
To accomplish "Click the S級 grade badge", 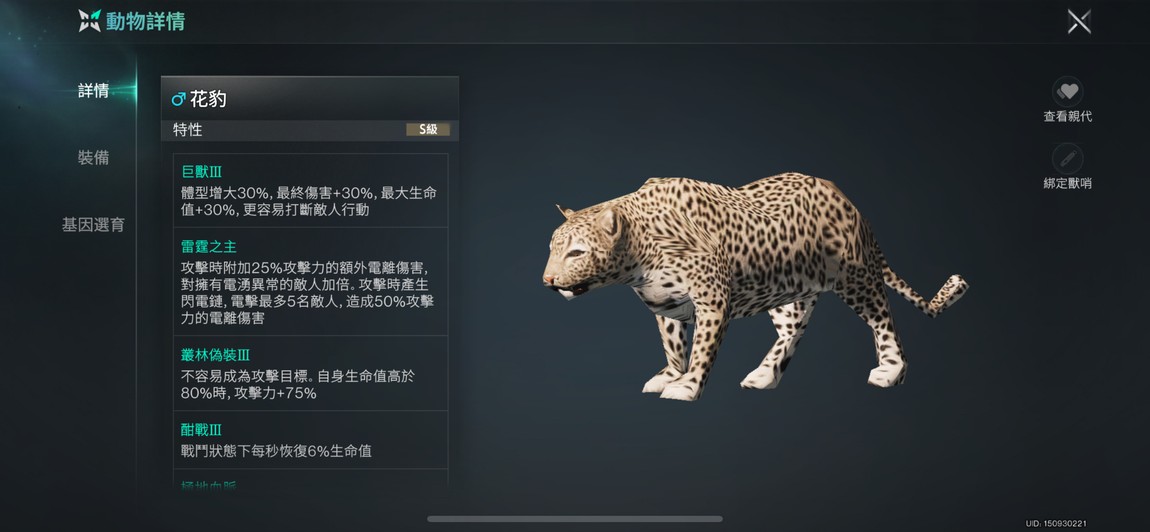I will pos(428,129).
